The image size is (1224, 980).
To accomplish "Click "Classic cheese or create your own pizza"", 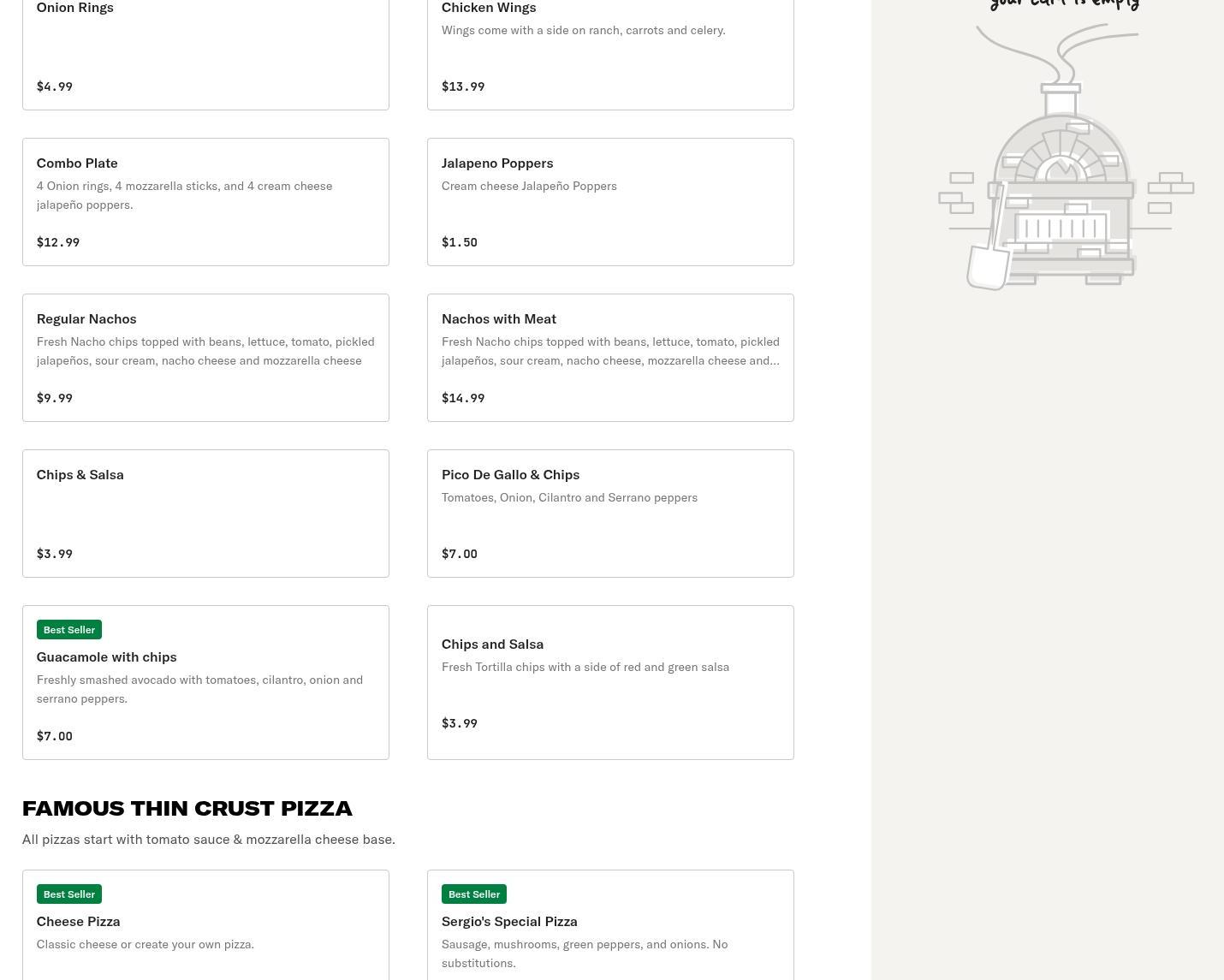I will point(146,944).
